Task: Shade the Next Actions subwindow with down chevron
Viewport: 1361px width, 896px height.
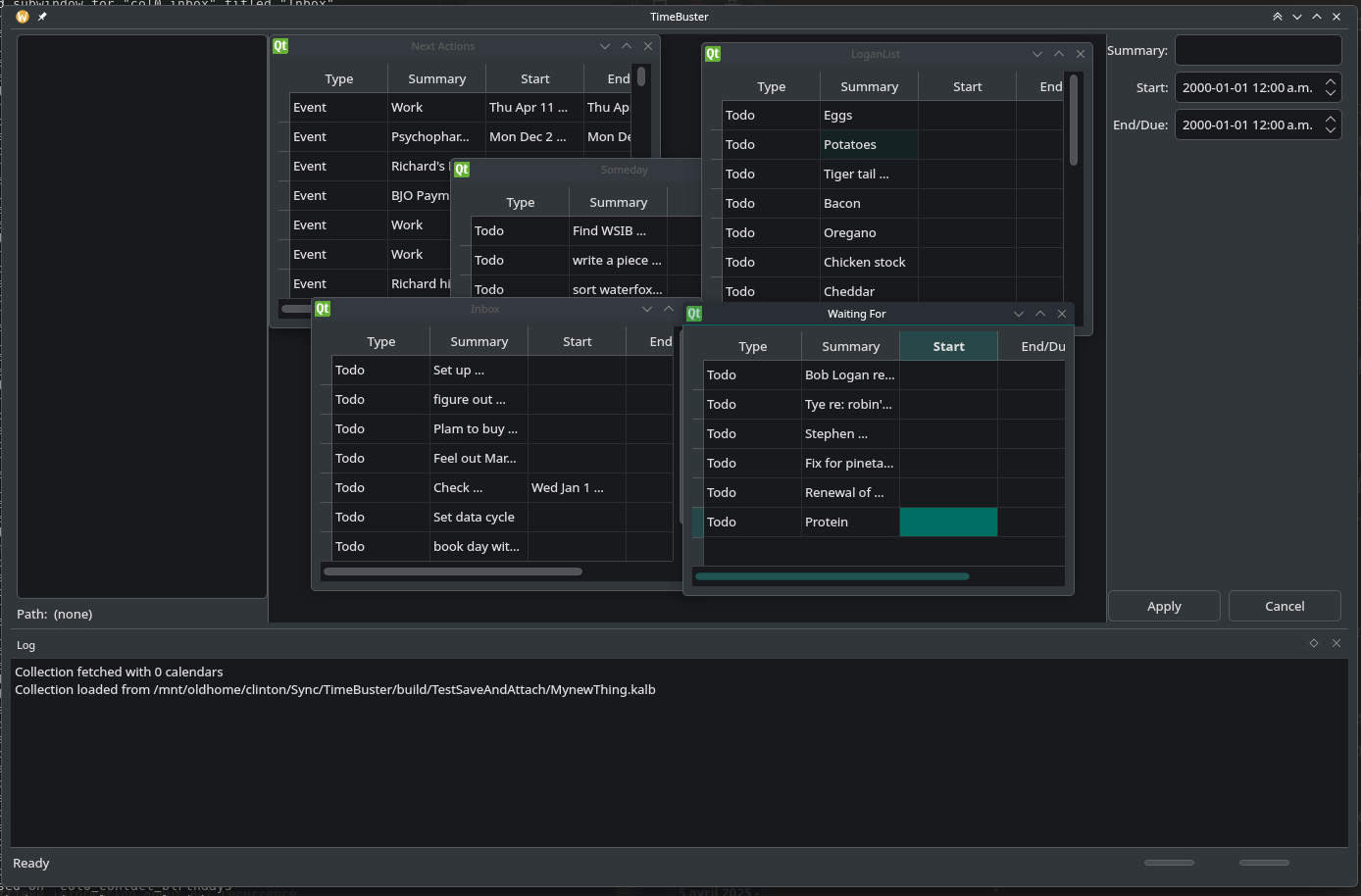Action: click(605, 46)
